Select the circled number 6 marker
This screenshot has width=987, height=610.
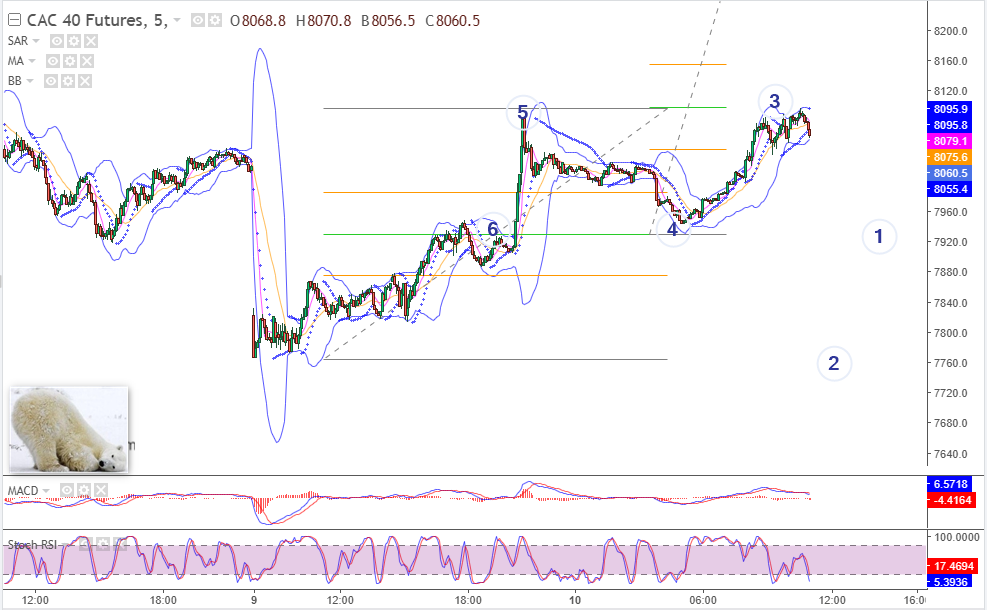point(492,229)
